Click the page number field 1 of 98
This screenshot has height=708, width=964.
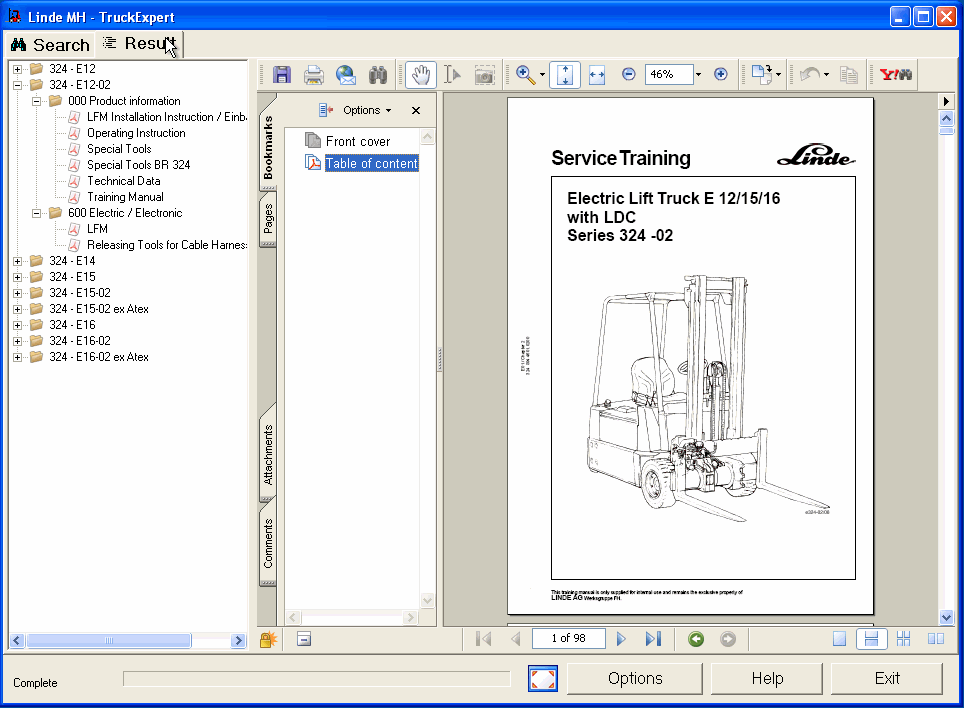click(569, 639)
